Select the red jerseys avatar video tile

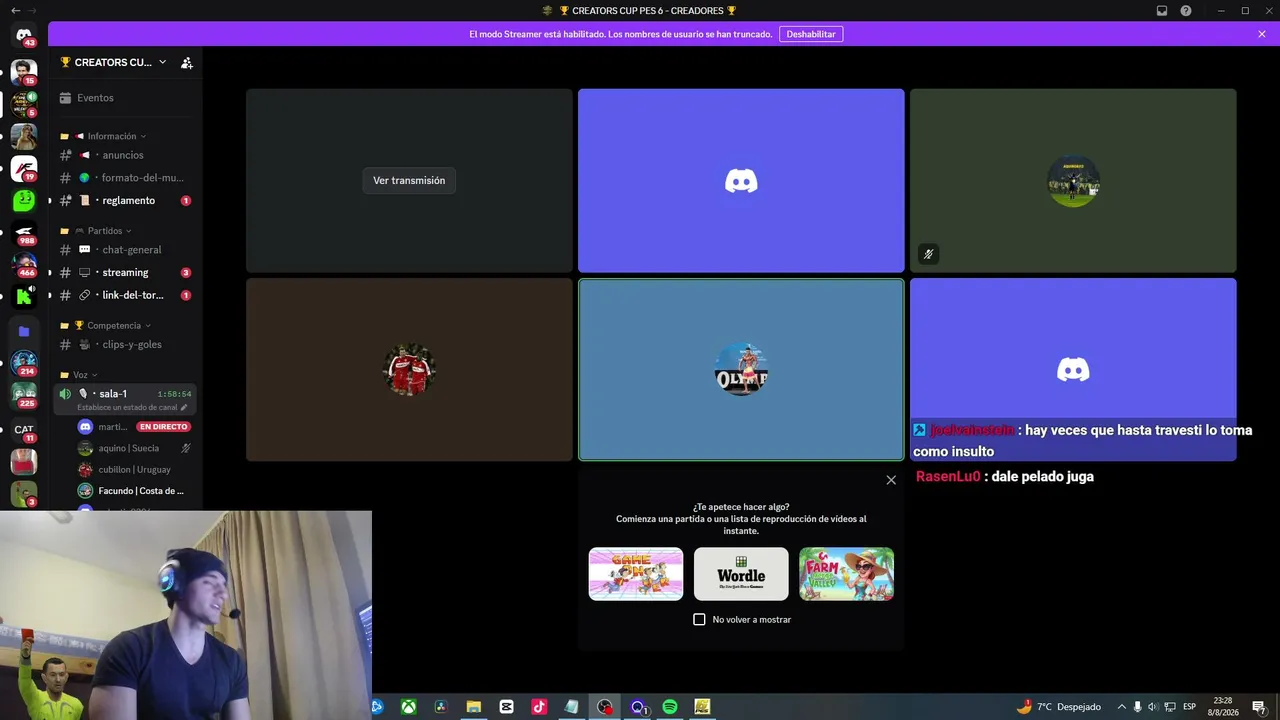409,370
